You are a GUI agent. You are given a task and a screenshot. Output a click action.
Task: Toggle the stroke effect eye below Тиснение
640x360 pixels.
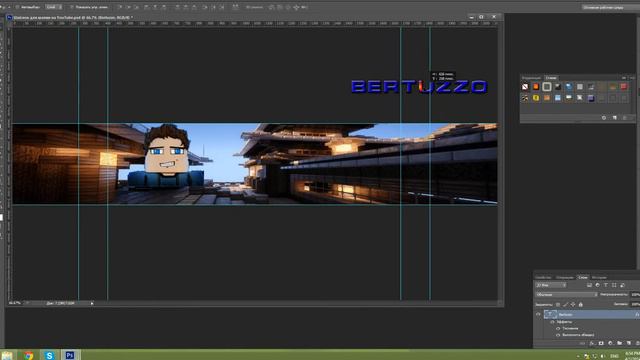click(x=558, y=335)
